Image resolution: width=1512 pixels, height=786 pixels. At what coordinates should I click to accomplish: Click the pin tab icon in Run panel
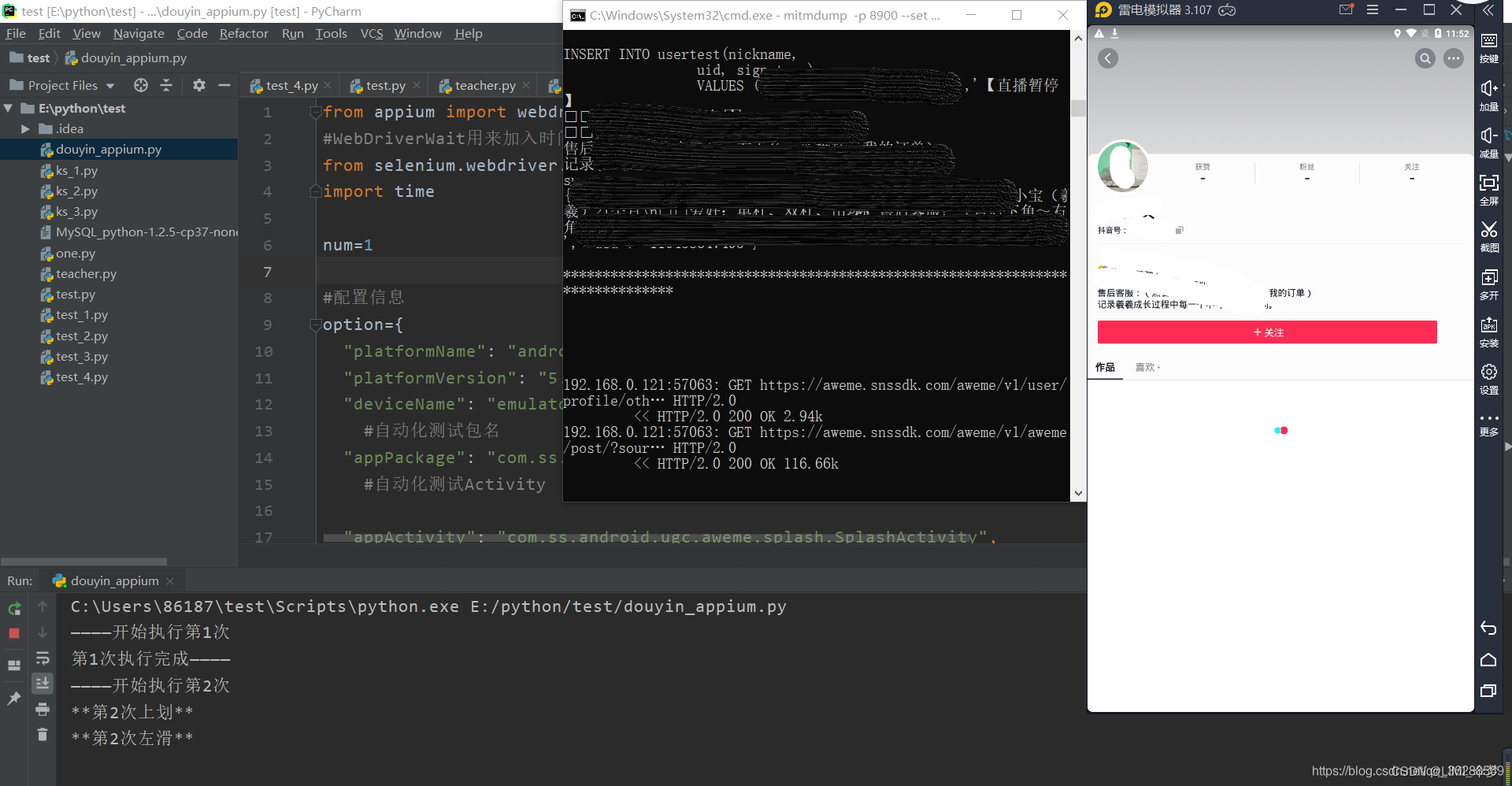14,699
